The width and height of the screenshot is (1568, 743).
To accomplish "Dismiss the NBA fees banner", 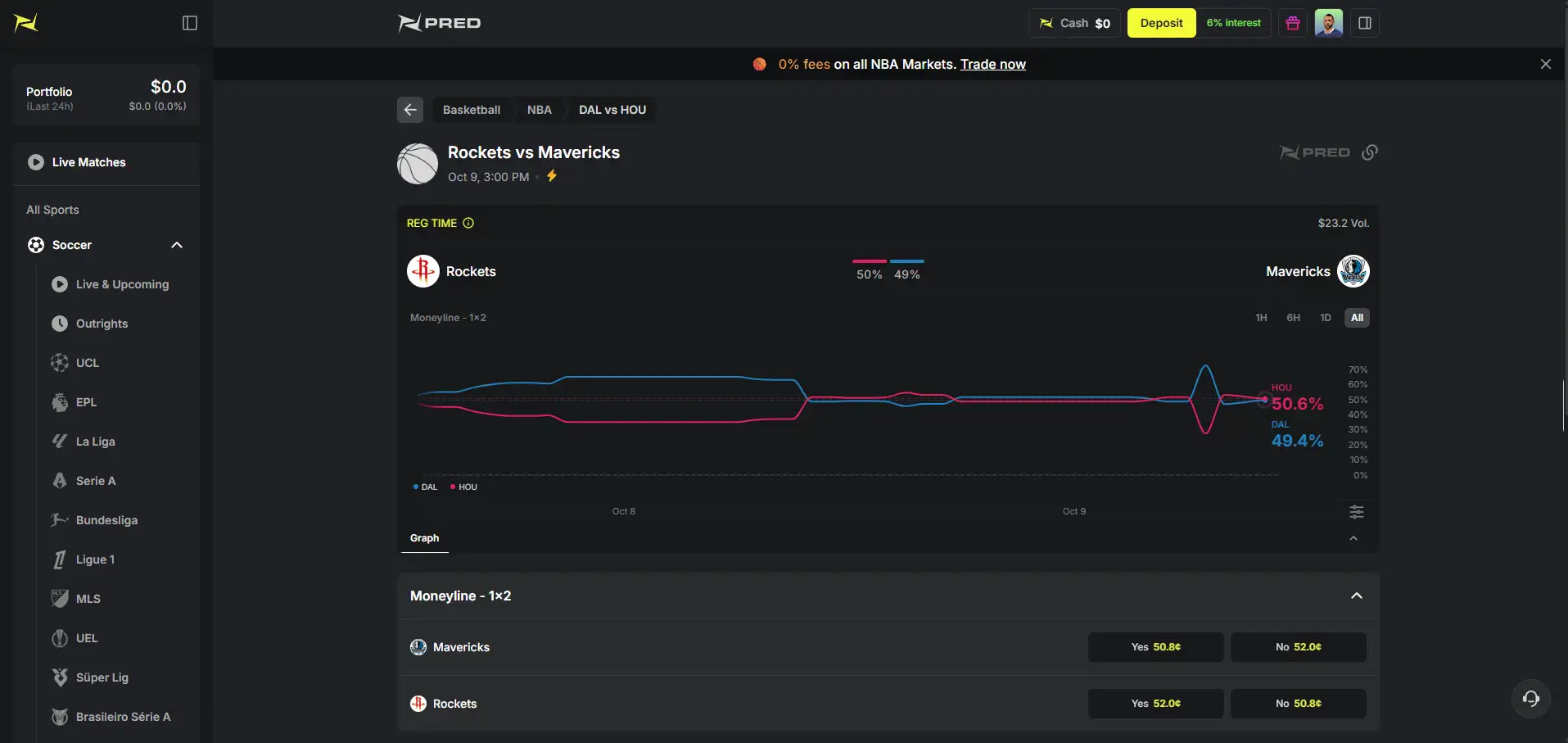I will click(1545, 64).
